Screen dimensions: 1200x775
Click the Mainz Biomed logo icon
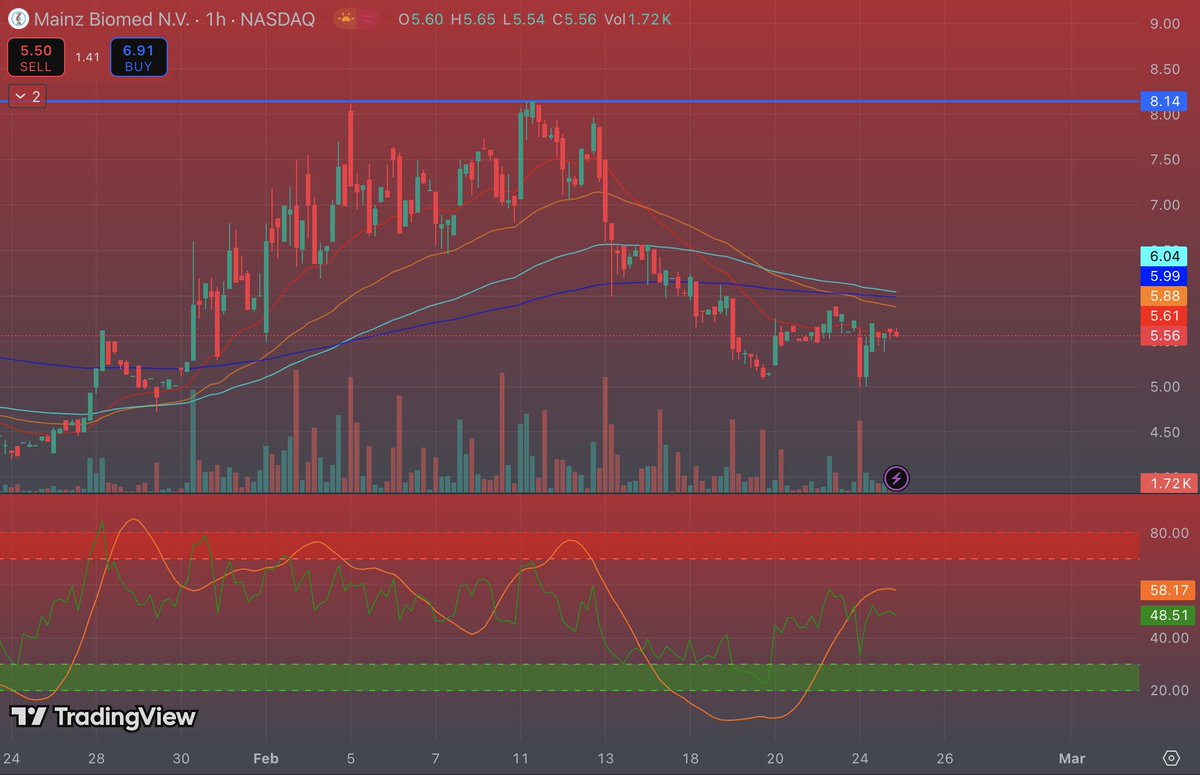[x=18, y=19]
